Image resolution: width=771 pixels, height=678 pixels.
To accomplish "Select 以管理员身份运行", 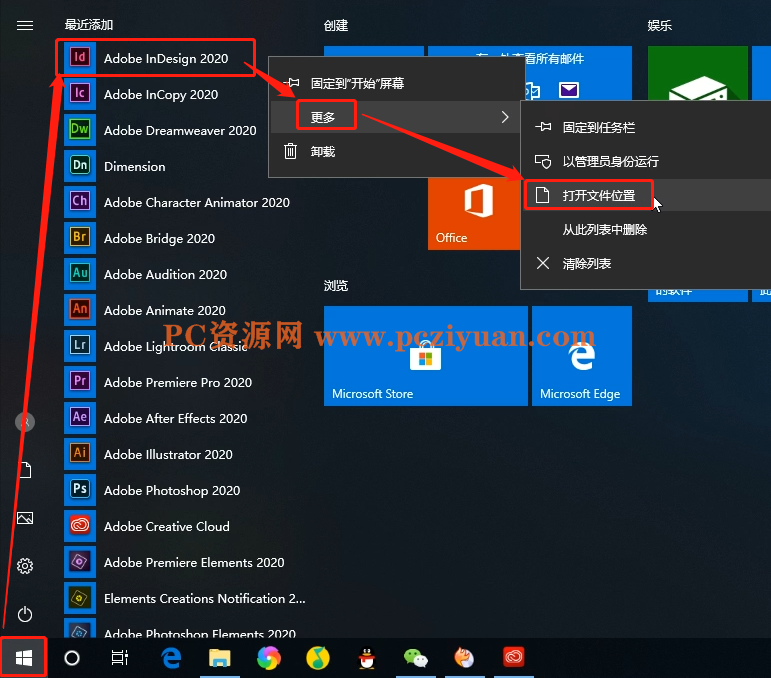I will click(646, 161).
